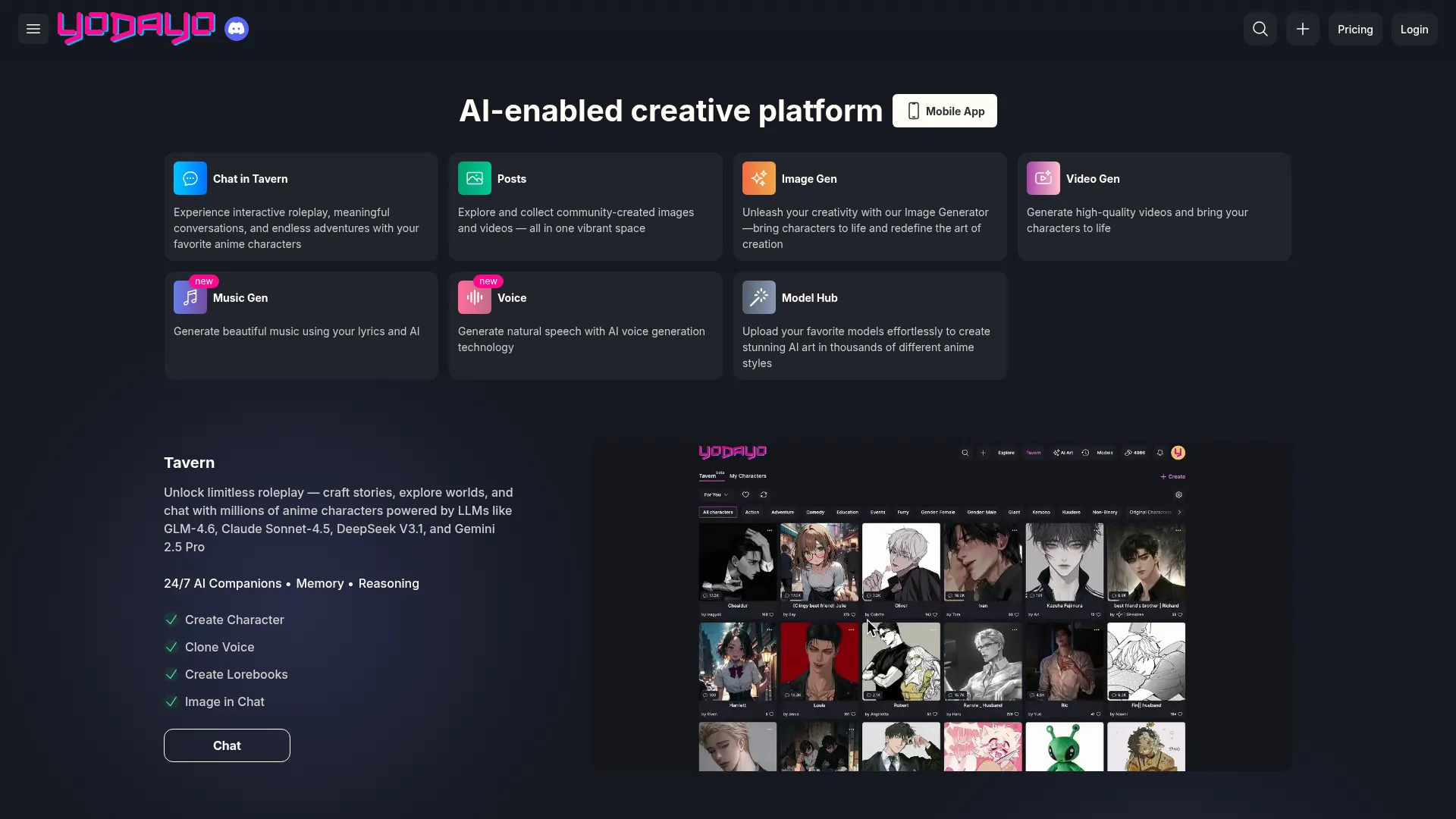Screen dimensions: 1456x819
Task: Click the Image Gen picture icon
Action: pos(759,177)
